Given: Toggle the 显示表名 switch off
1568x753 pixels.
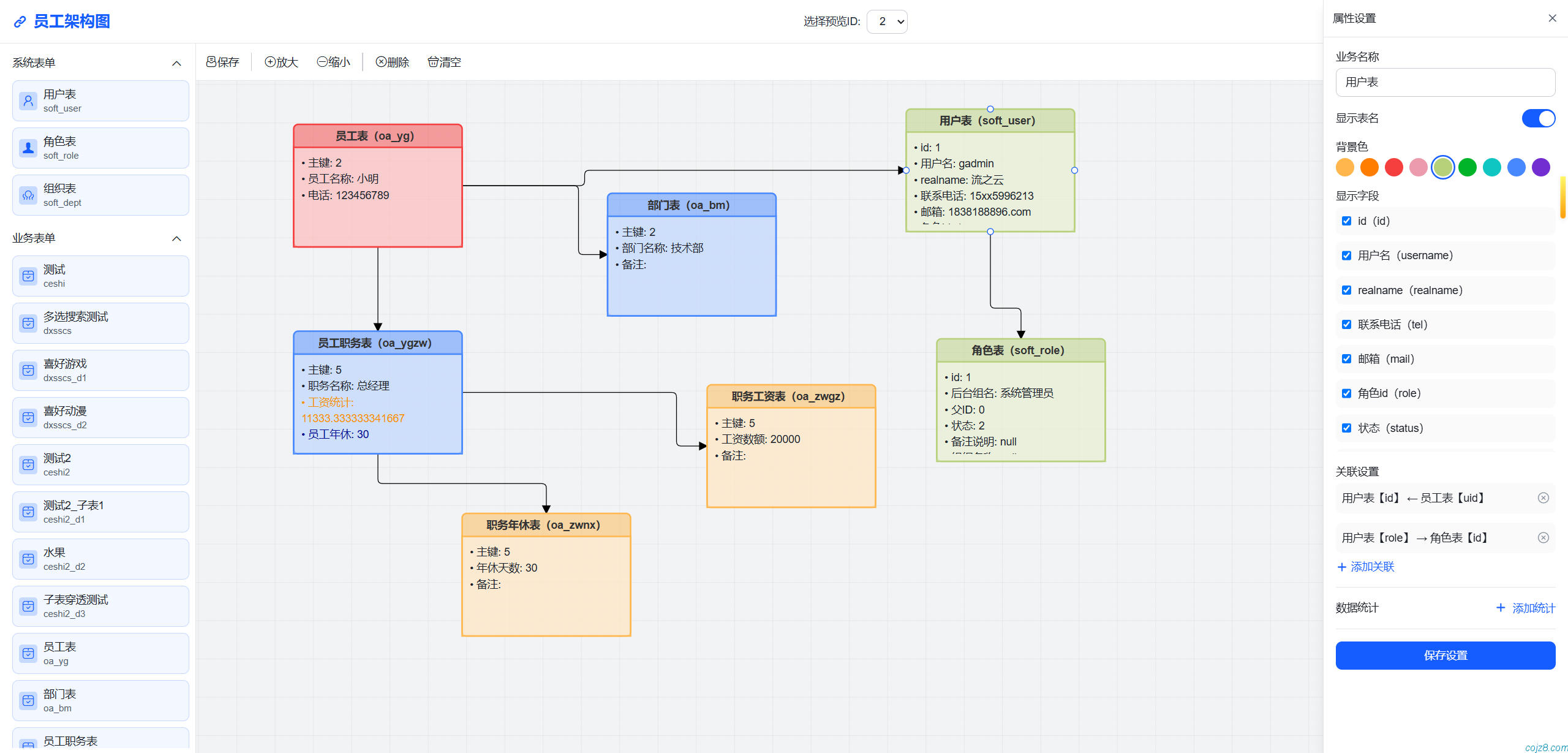Looking at the screenshot, I should coord(1538,118).
